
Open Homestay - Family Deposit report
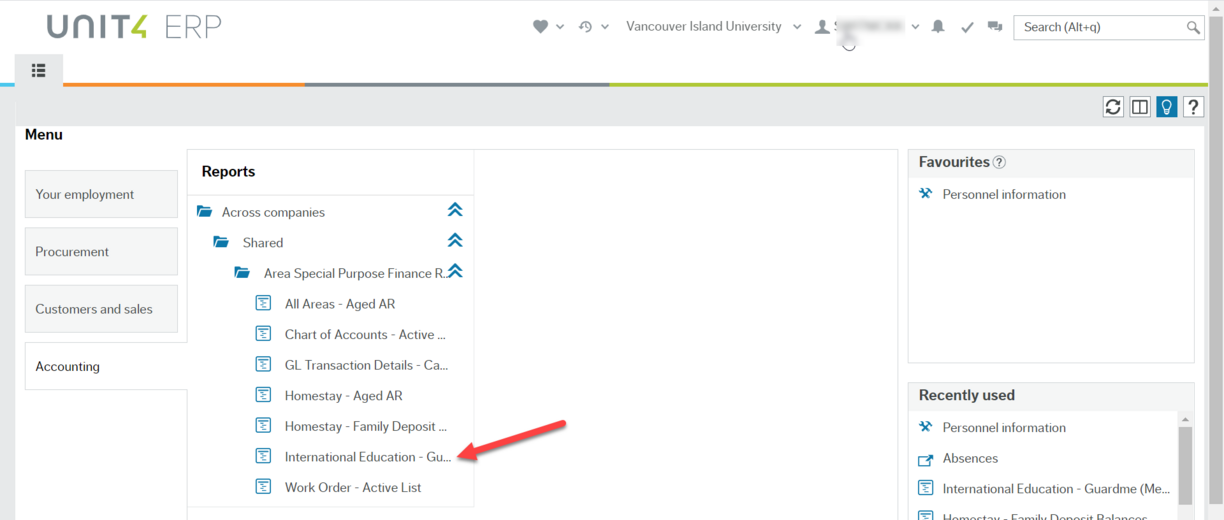point(366,426)
